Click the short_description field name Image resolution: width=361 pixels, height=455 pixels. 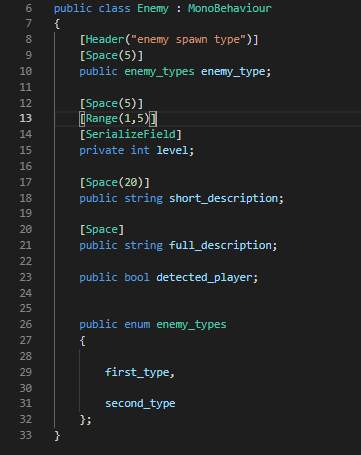223,198
